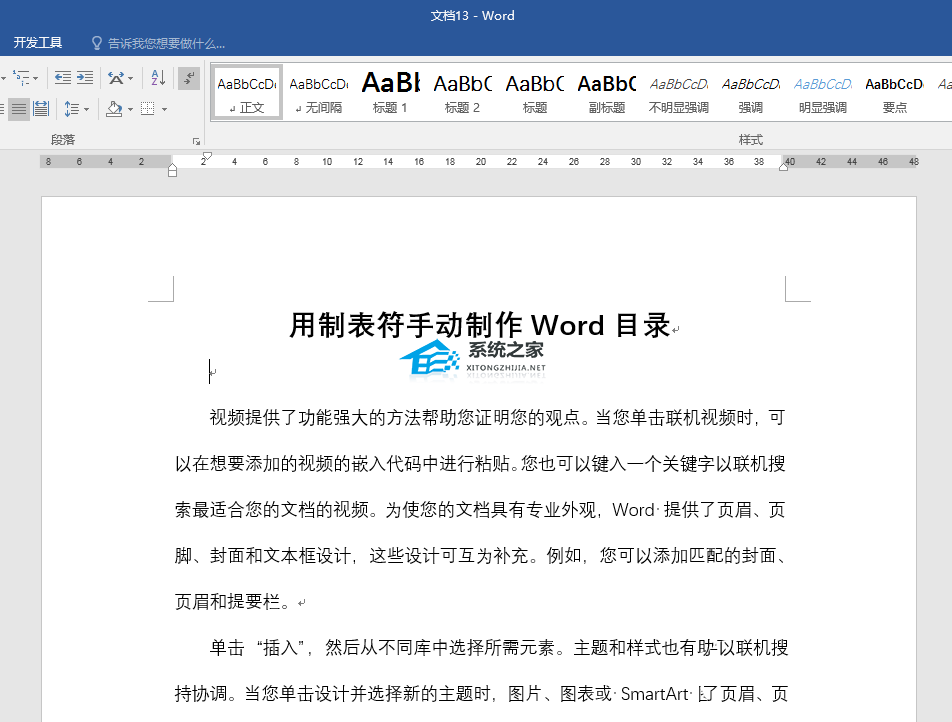Click in the 告诉我您想要做什么 search box

166,43
